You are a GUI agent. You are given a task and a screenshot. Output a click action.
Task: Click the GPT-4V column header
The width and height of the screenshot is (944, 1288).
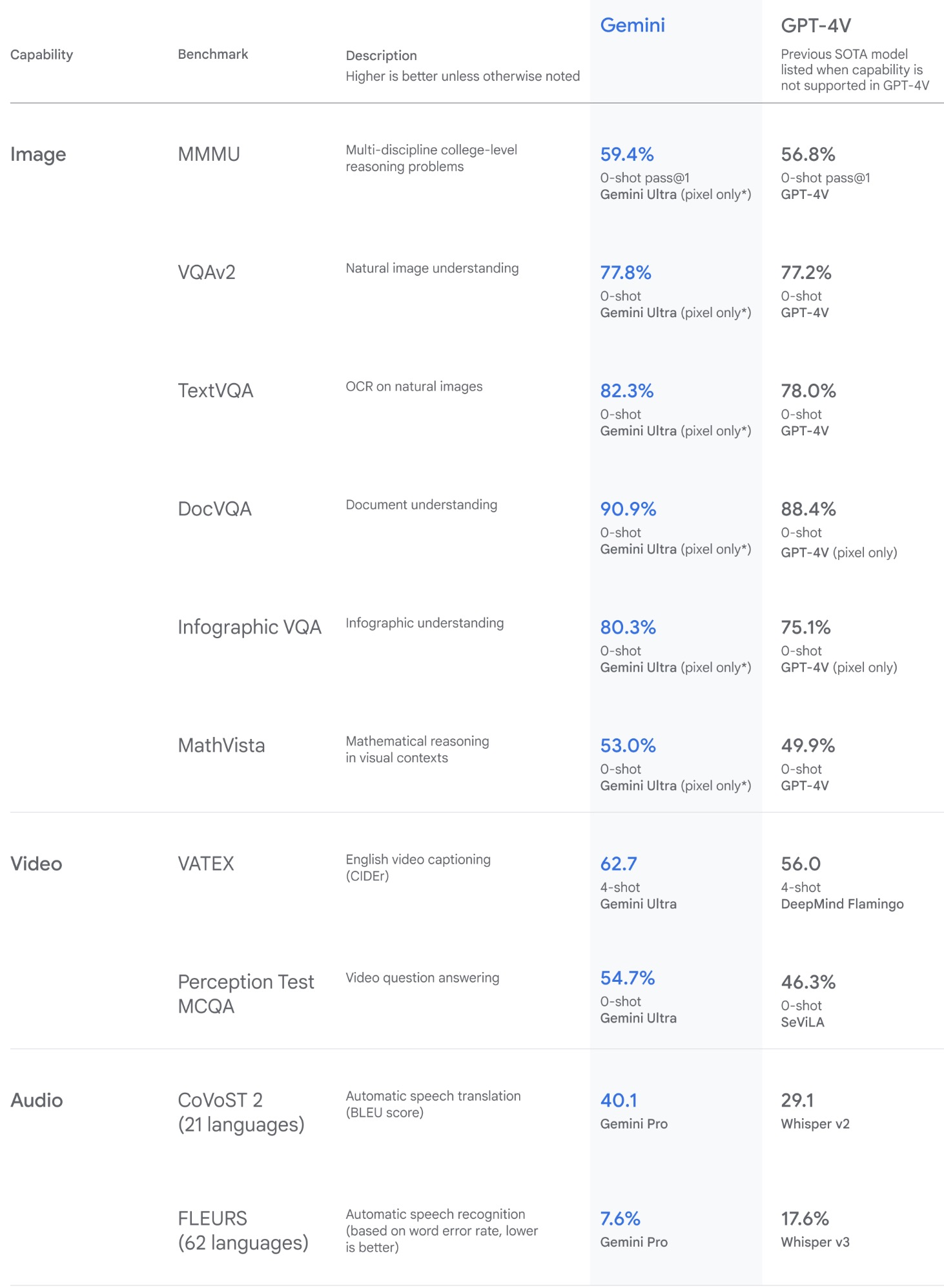pyautogui.click(x=816, y=26)
